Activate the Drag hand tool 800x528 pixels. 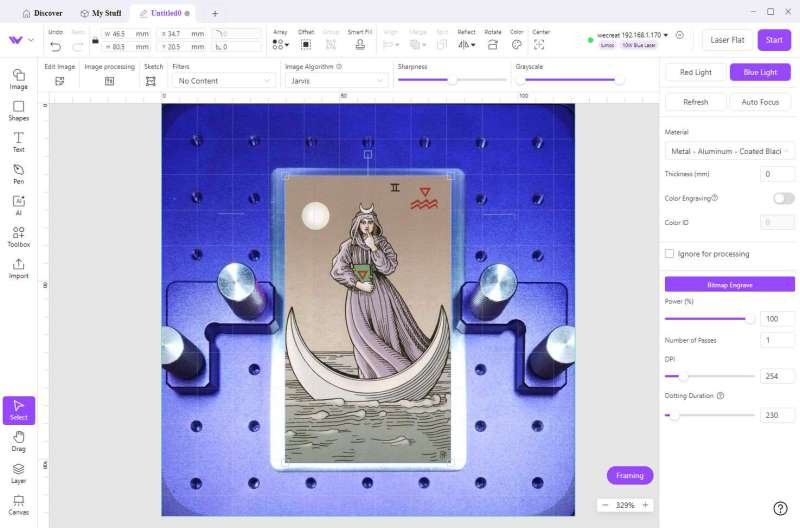click(18, 442)
